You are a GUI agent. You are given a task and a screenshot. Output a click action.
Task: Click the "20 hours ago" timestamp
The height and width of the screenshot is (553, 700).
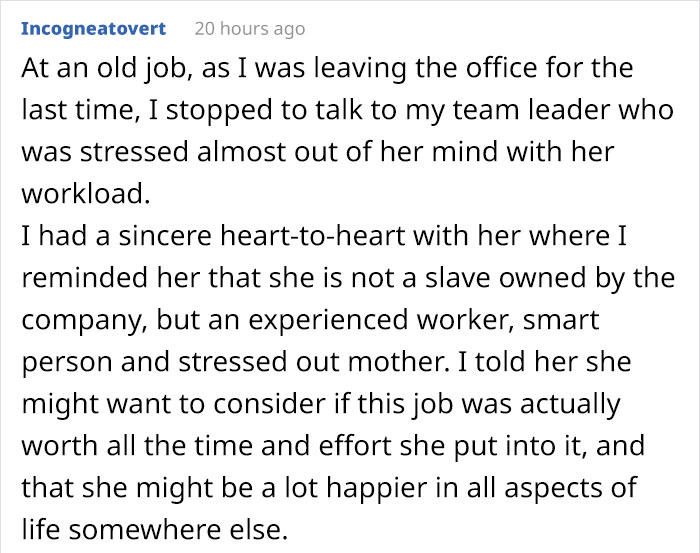click(x=249, y=29)
